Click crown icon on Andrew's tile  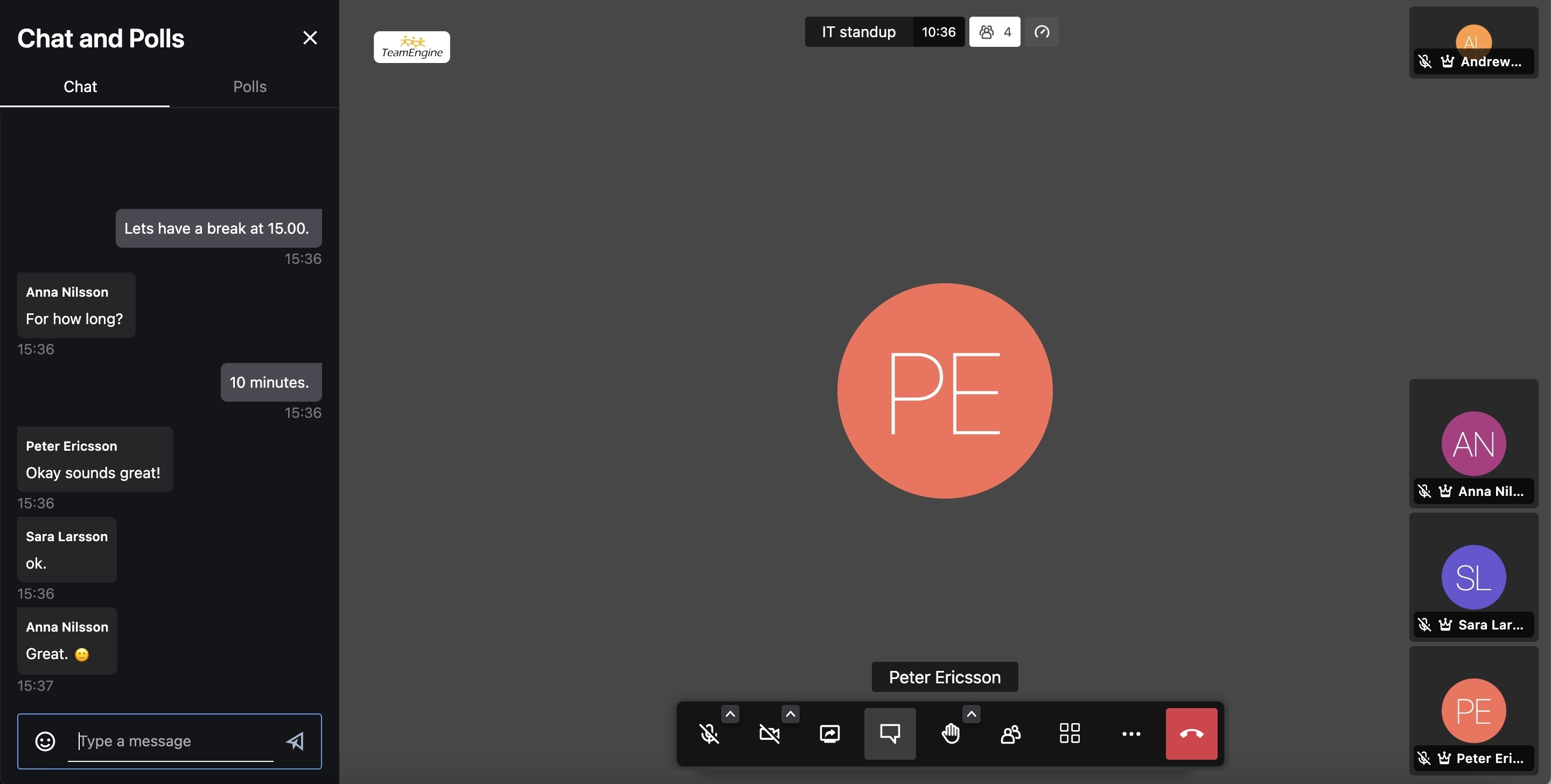click(x=1448, y=61)
